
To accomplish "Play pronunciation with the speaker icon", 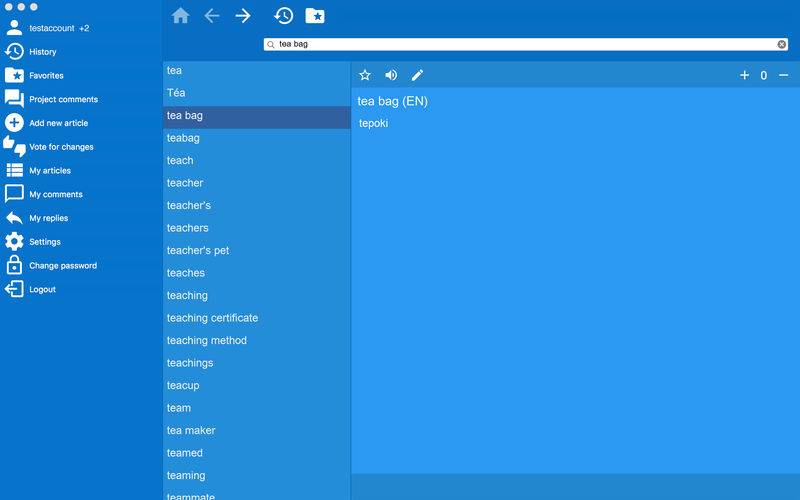I will coord(391,75).
